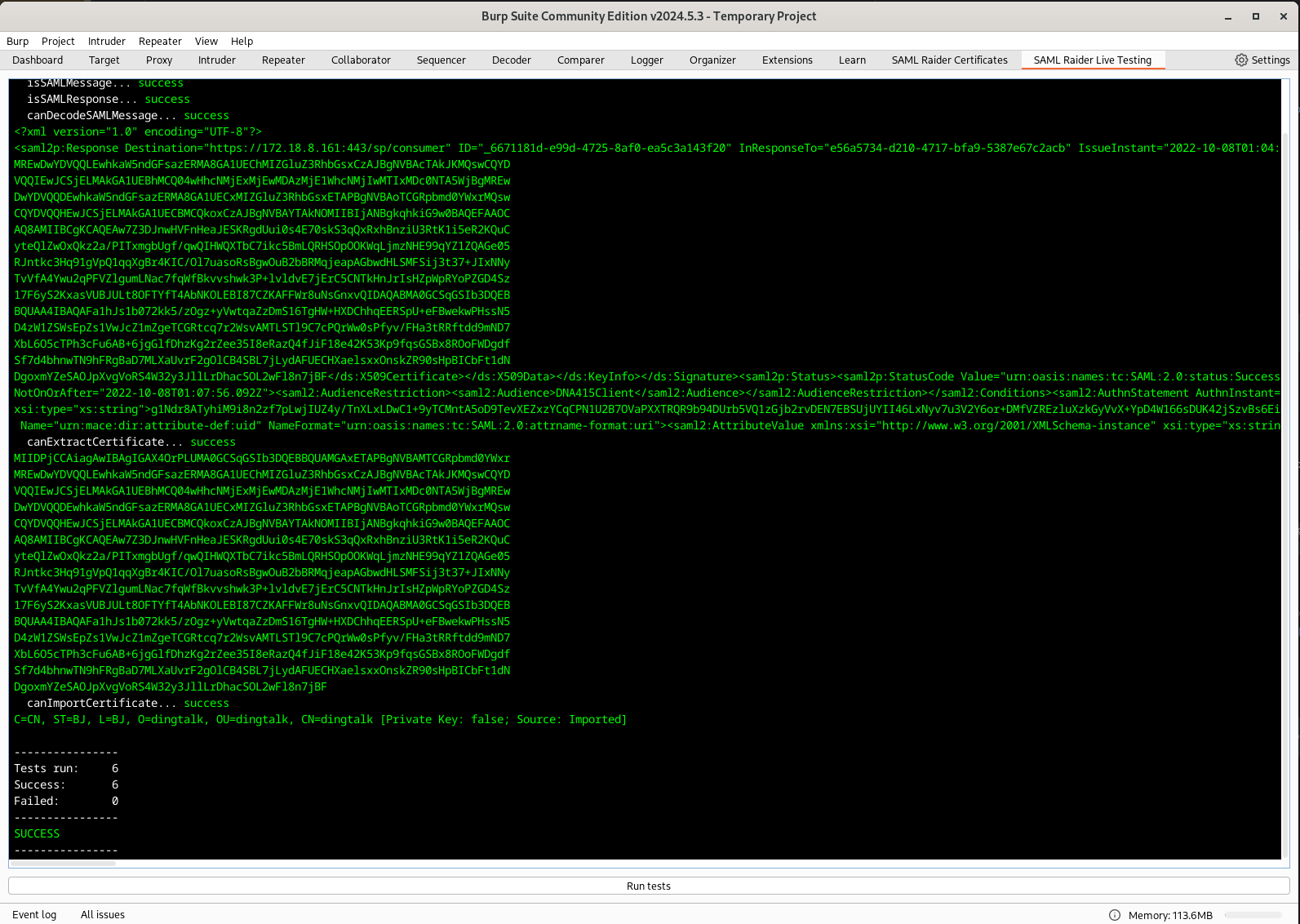
Task: Go to the Repeater tab
Action: click(x=283, y=60)
